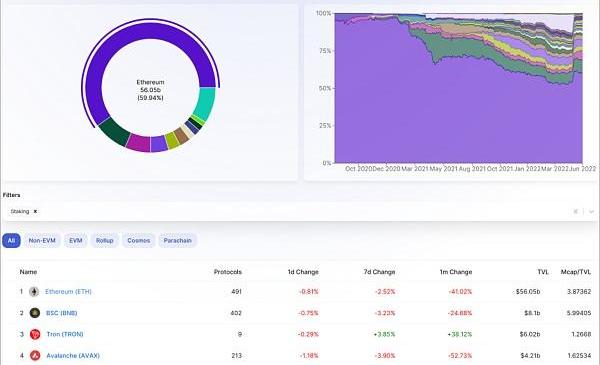Open the Avalanche (AVAX) link

coord(73,356)
